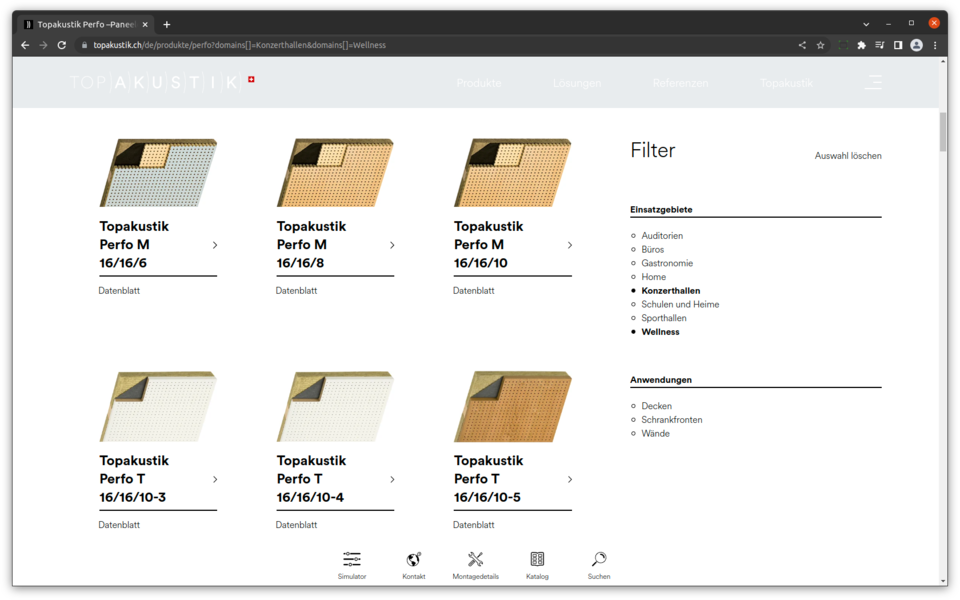Reload the Topakustik page
Screen dimensions: 960x600
[62, 45]
